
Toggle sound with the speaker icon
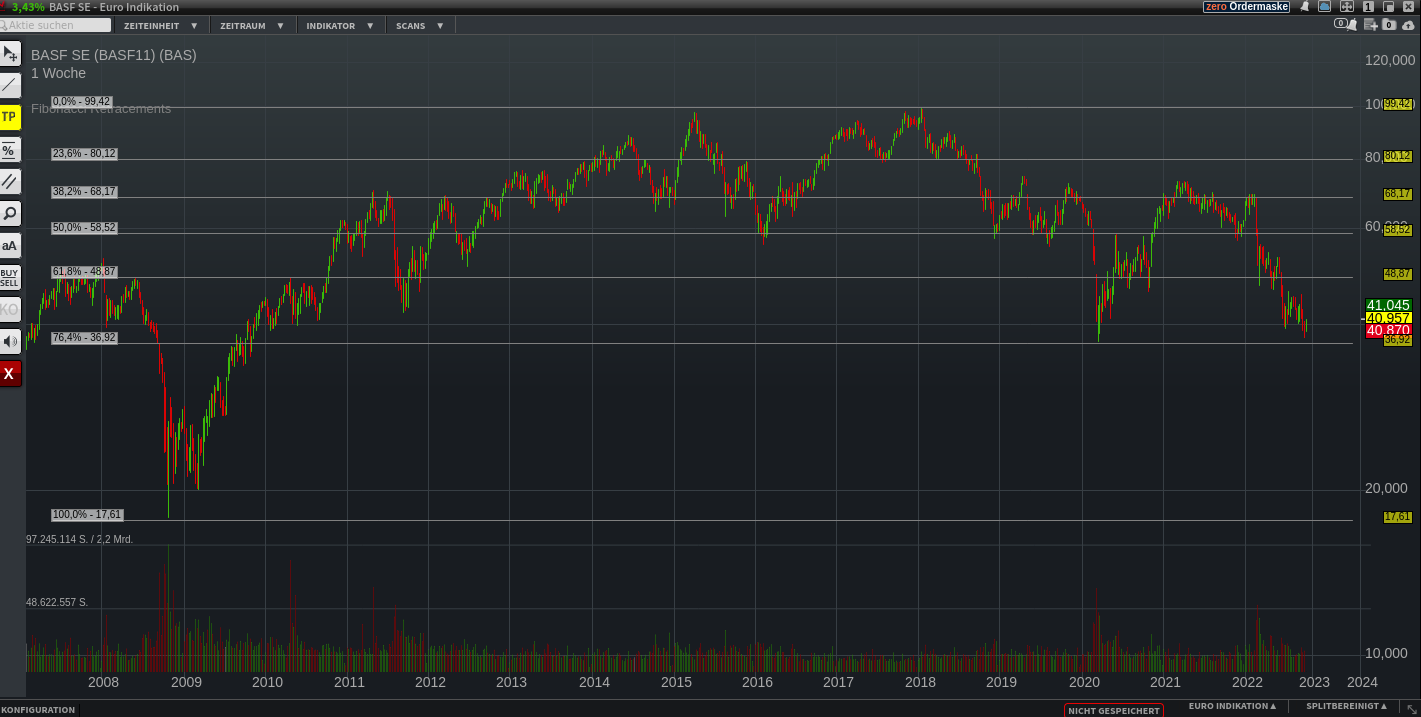click(x=10, y=342)
